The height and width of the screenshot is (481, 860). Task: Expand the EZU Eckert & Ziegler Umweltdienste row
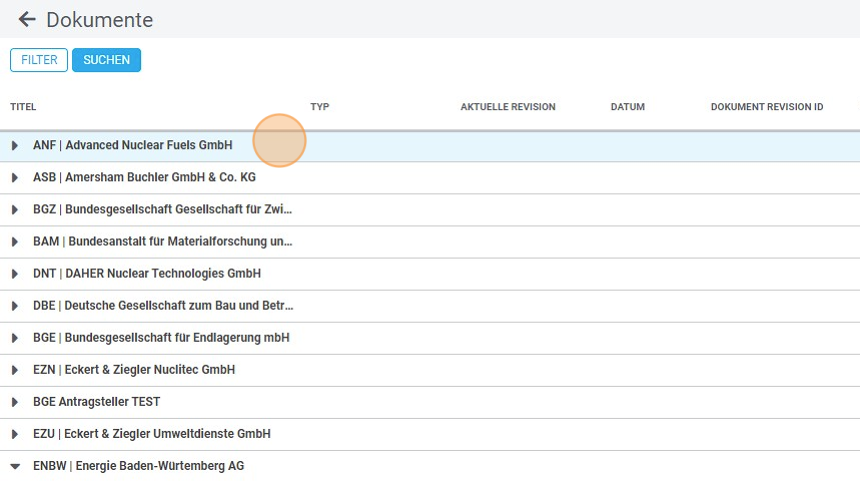coord(15,434)
